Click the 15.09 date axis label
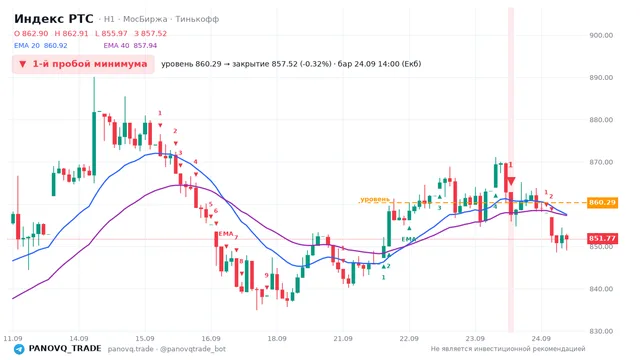This screenshot has width=640, height=360. (145, 339)
